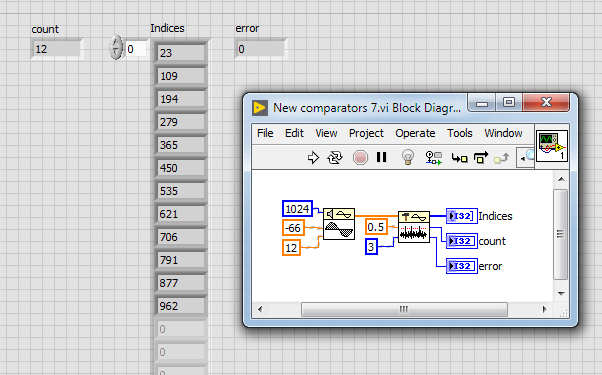Viewport: 602px width, 375px height.
Task: Click the 3 width constant
Action: click(x=371, y=246)
